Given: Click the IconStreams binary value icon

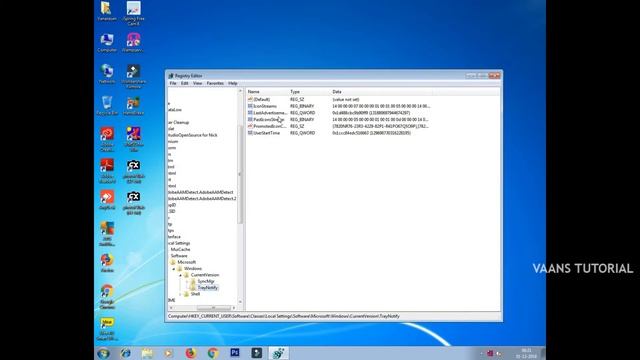Looking at the screenshot, I should coord(250,106).
